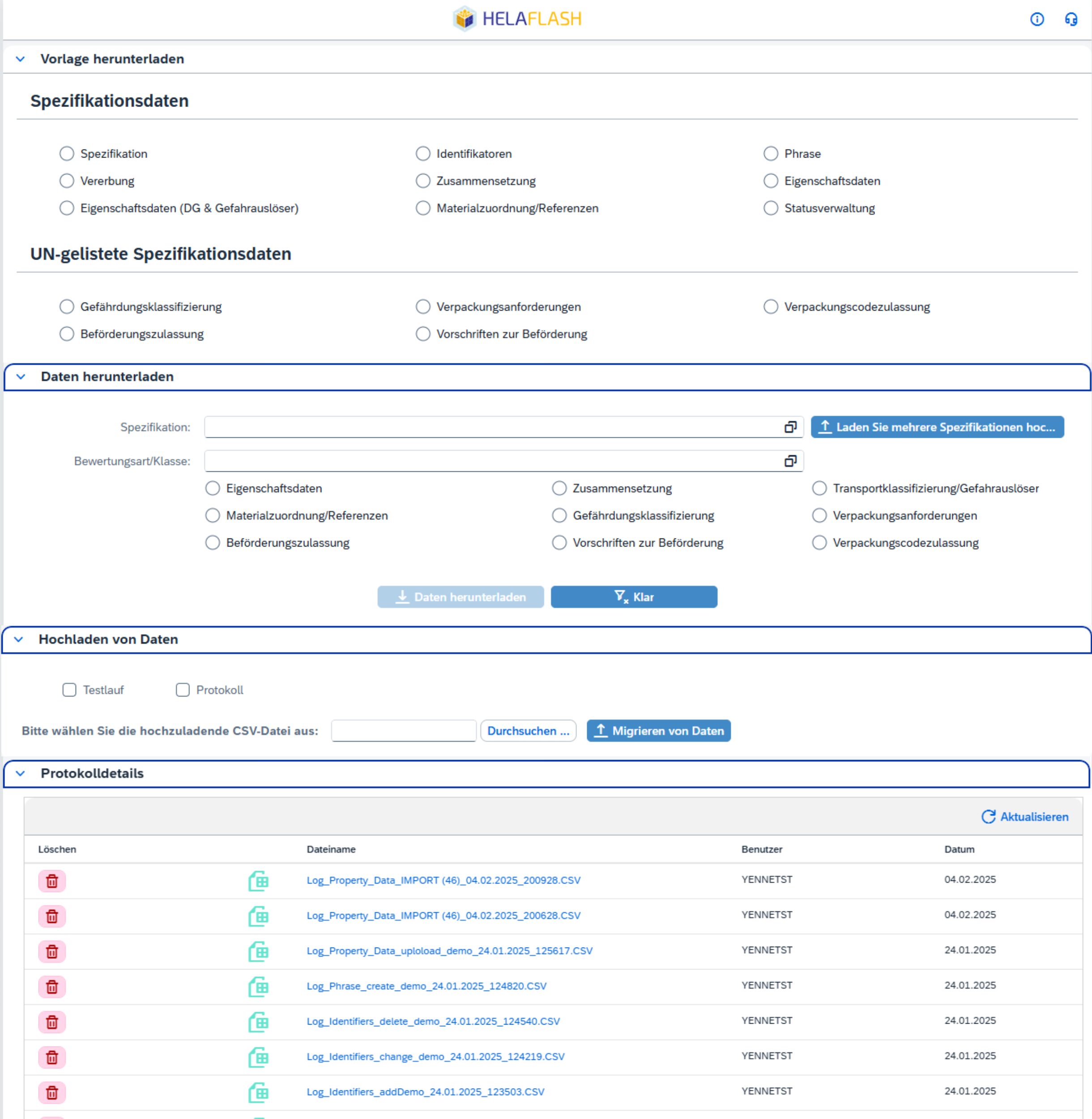Screen dimensions: 1092x1119
Task: Choose Materialzuordnung/Referenzen under Spezifikationsdaten
Action: (x=423, y=208)
